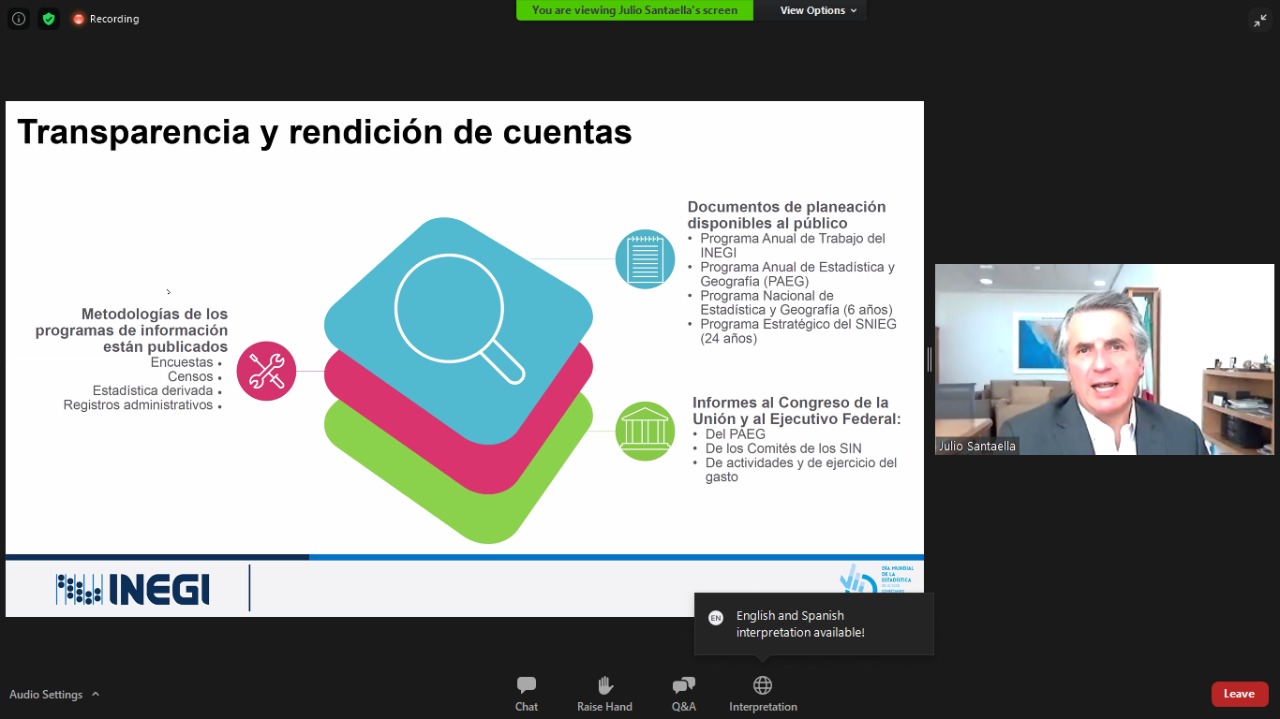This screenshot has width=1280, height=719.
Task: Open the Chat panel
Action: (x=526, y=693)
